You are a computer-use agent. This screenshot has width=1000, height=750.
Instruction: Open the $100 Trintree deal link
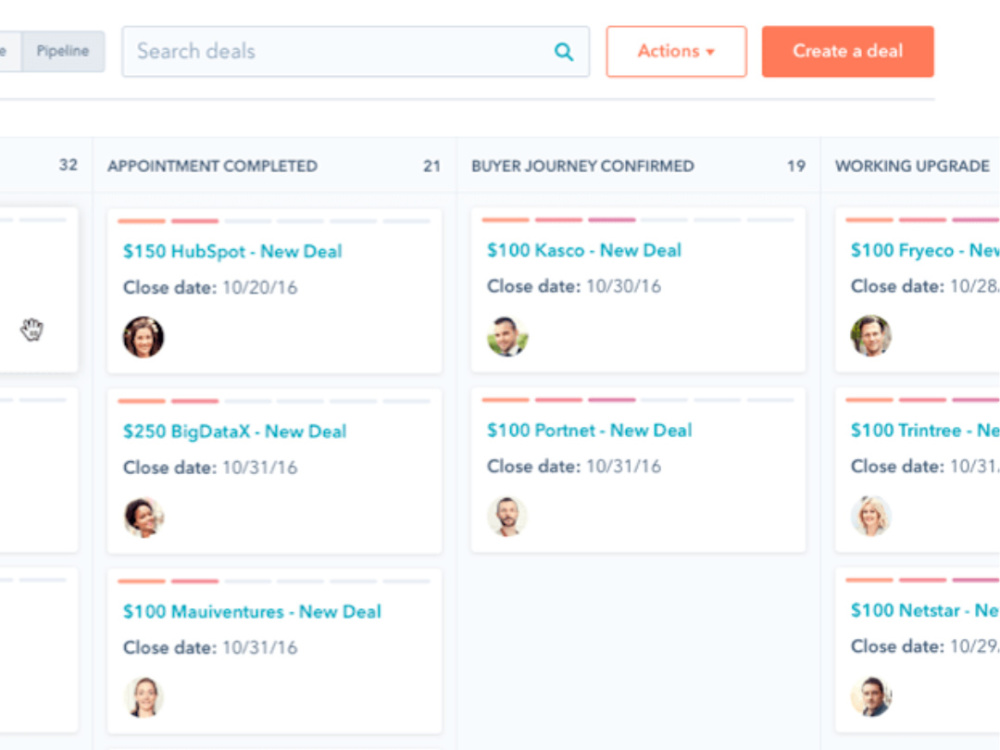(x=925, y=430)
